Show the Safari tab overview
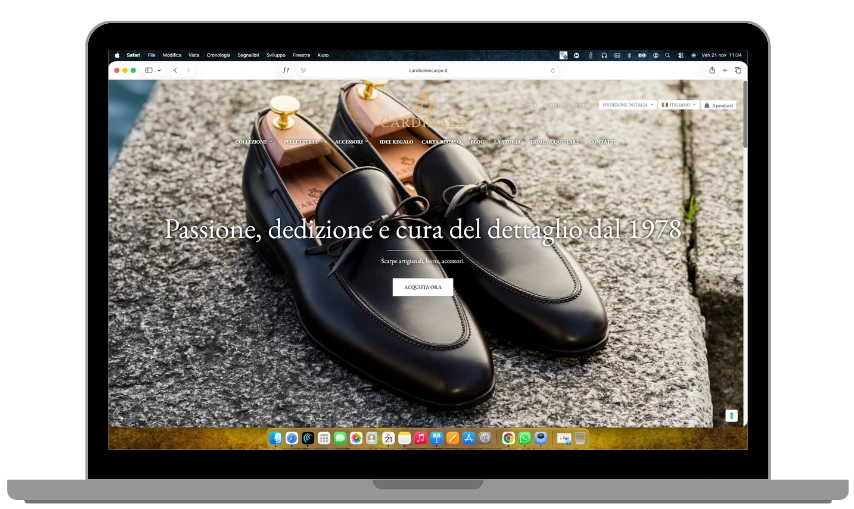Image resolution: width=854 pixels, height=509 pixels. coord(738,71)
